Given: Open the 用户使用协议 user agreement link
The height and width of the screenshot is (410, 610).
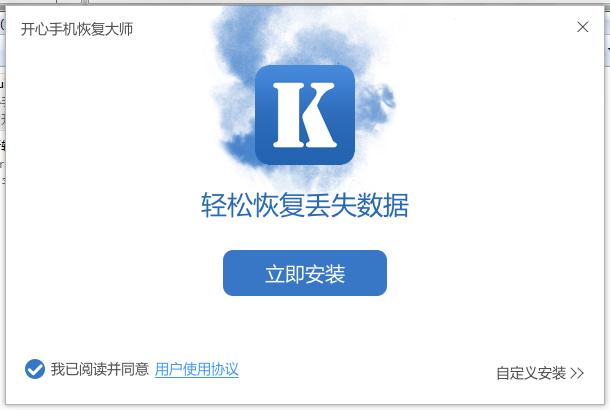Looking at the screenshot, I should pos(196,369).
